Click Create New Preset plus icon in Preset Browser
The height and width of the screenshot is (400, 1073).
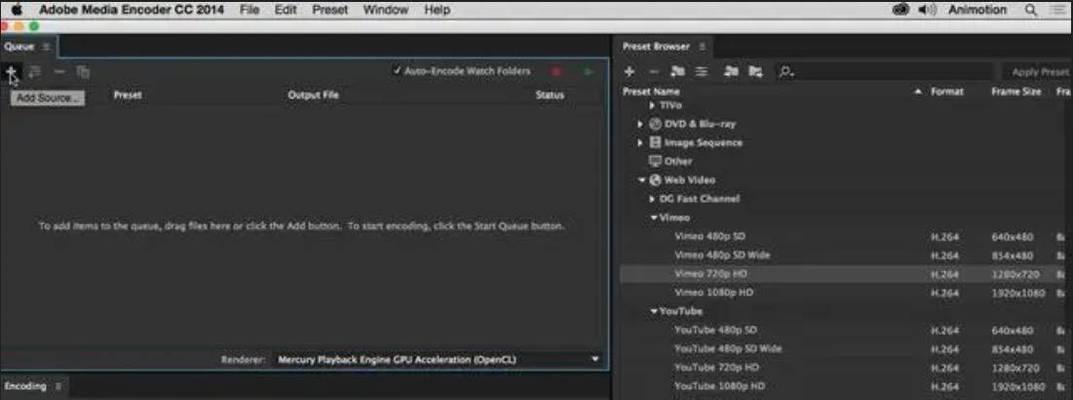click(x=630, y=72)
